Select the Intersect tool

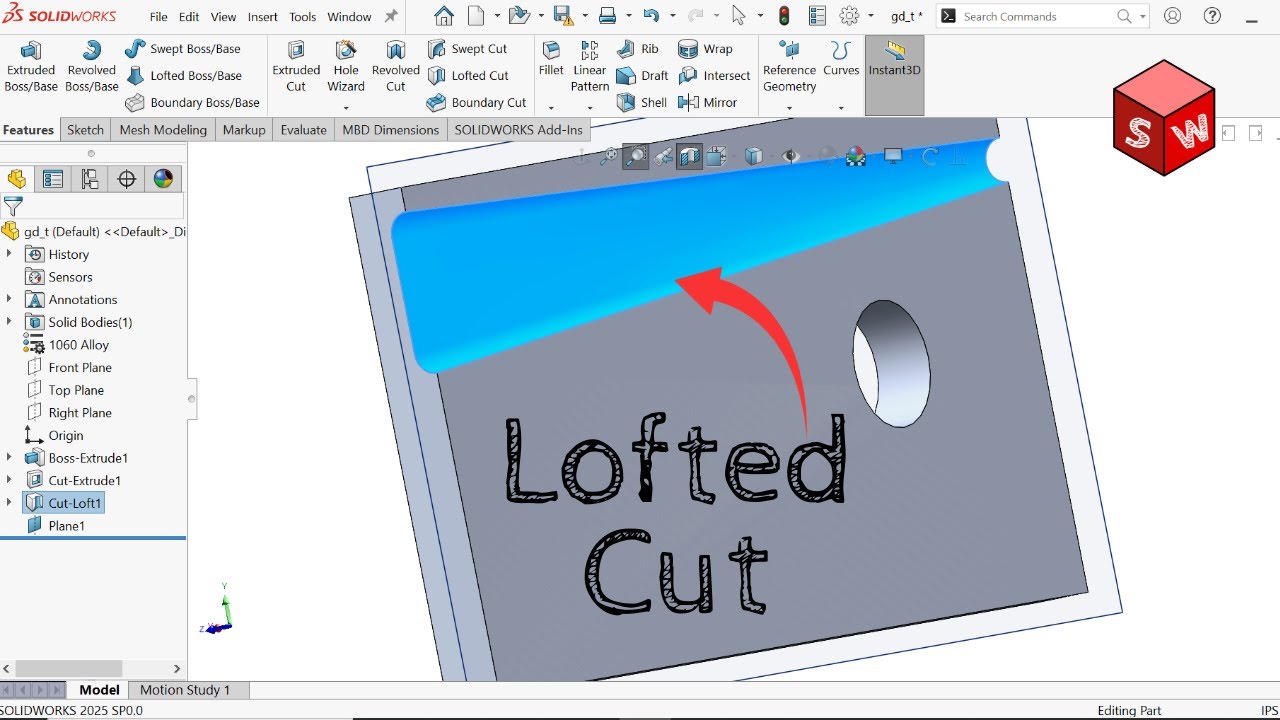714,75
